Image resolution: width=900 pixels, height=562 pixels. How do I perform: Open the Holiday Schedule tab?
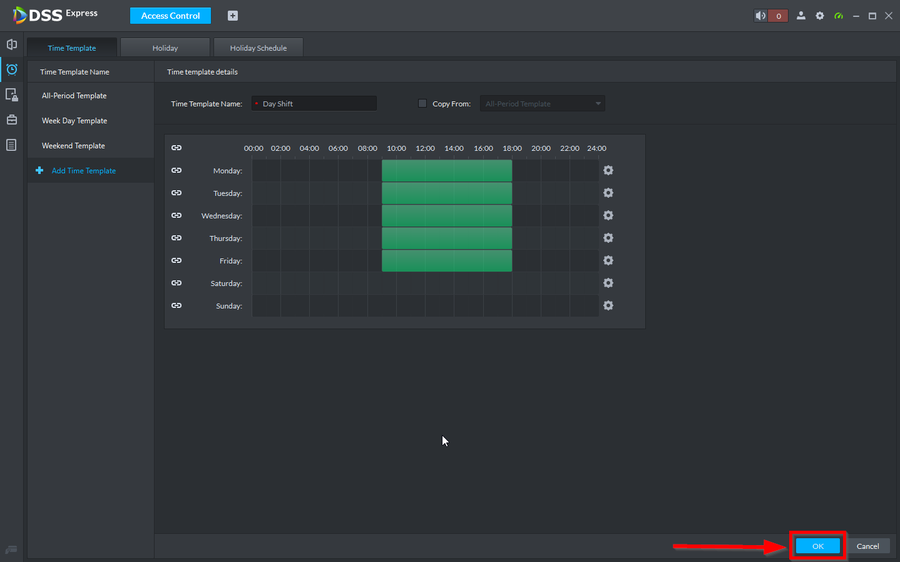[258, 48]
